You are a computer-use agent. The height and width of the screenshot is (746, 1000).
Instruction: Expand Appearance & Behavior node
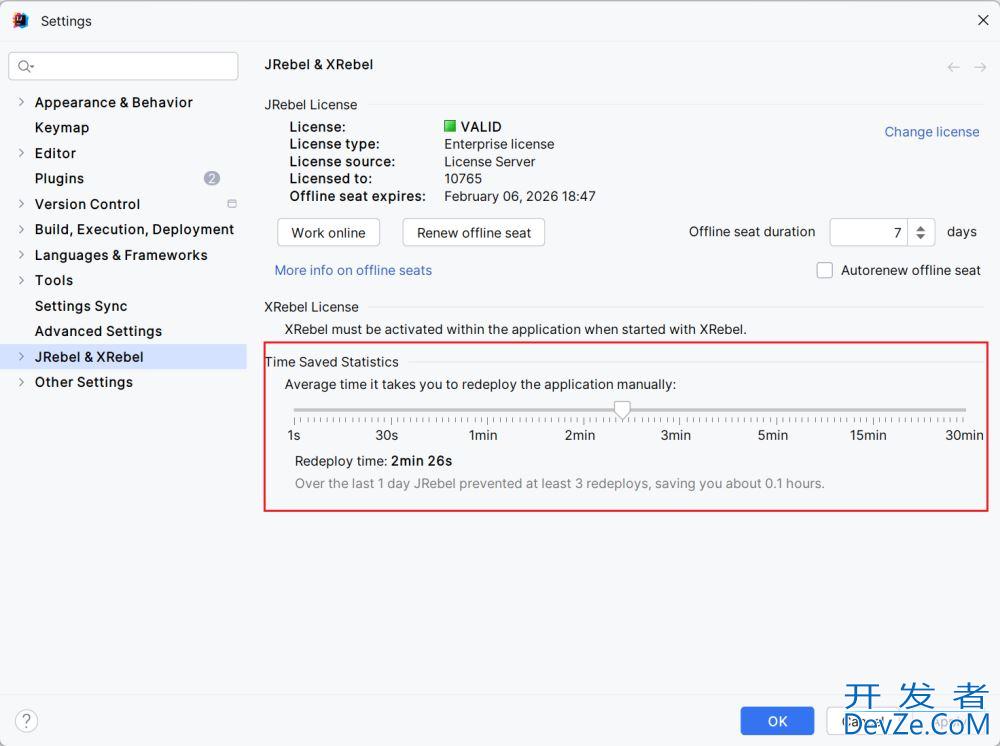(x=21, y=102)
